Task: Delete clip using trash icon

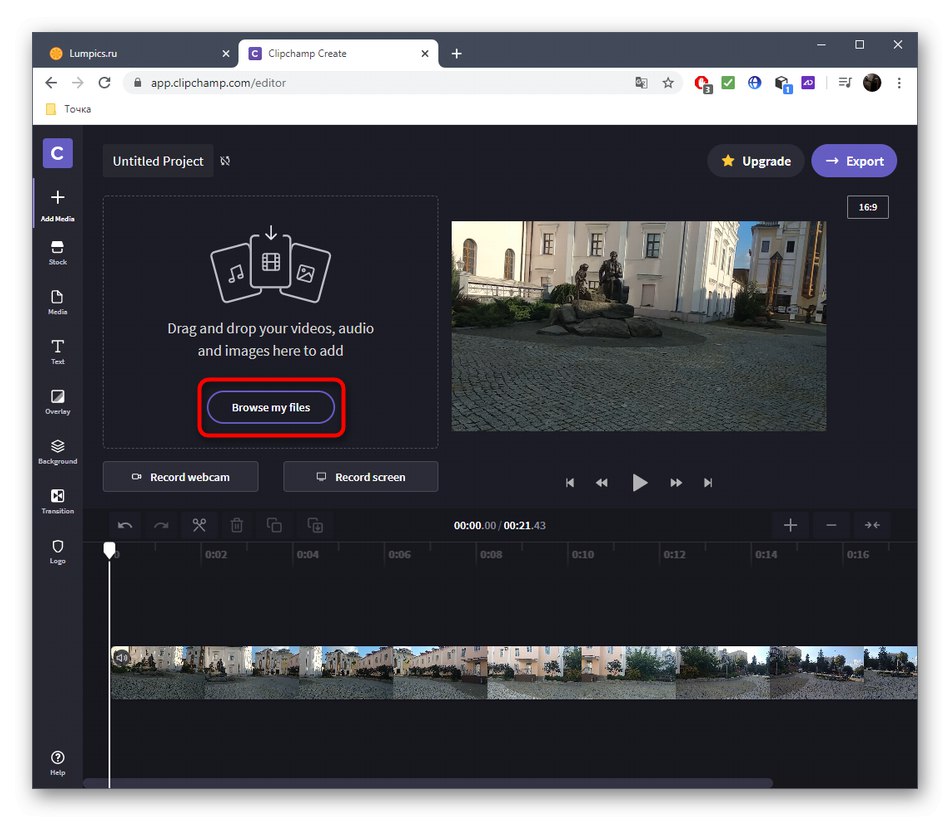Action: coord(237,525)
